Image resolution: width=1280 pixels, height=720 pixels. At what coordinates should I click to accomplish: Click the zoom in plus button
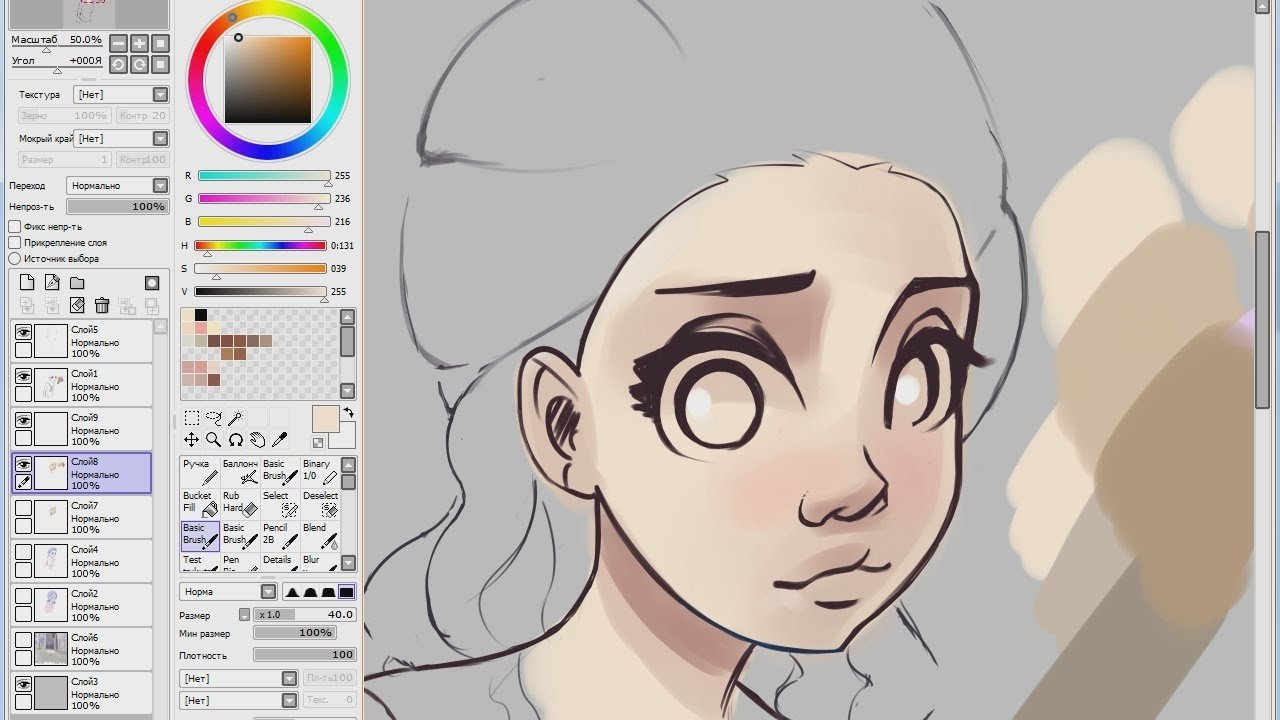tap(139, 43)
